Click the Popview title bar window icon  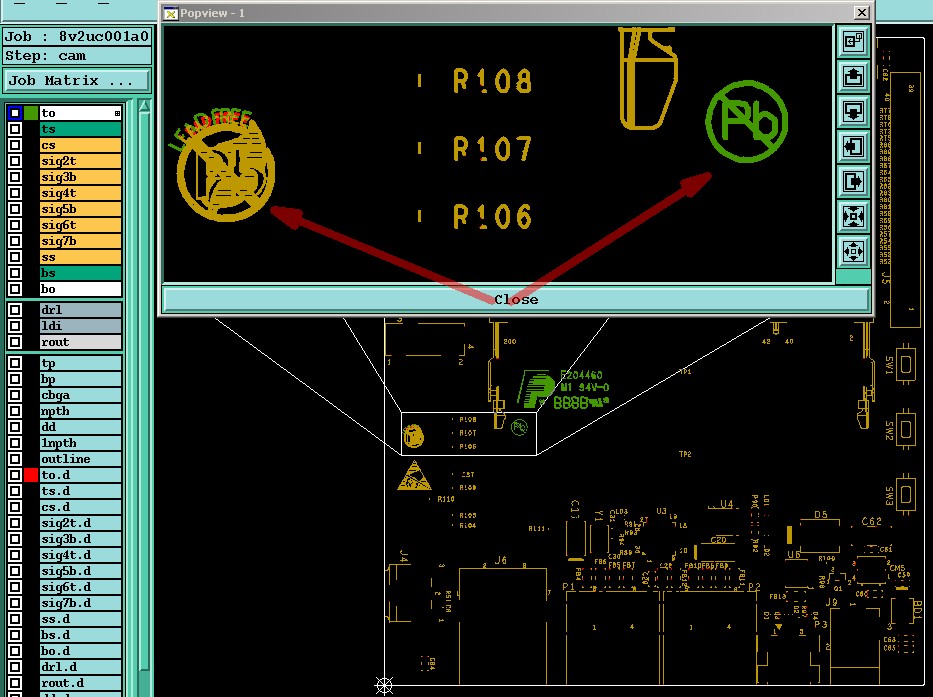(171, 13)
